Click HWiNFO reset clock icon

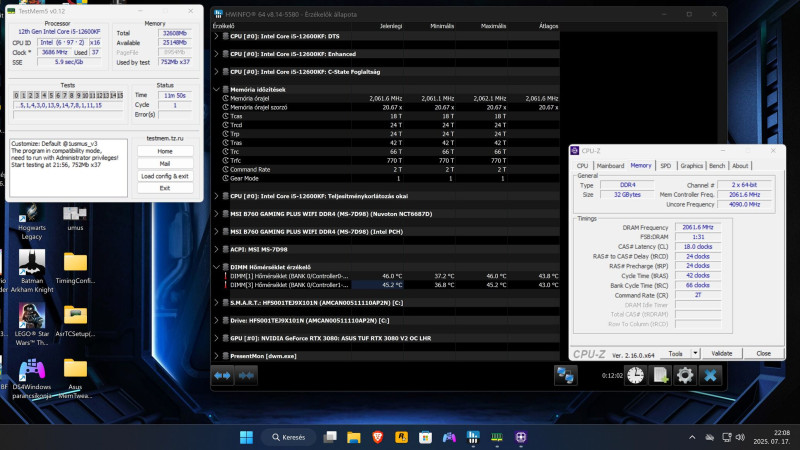point(635,376)
